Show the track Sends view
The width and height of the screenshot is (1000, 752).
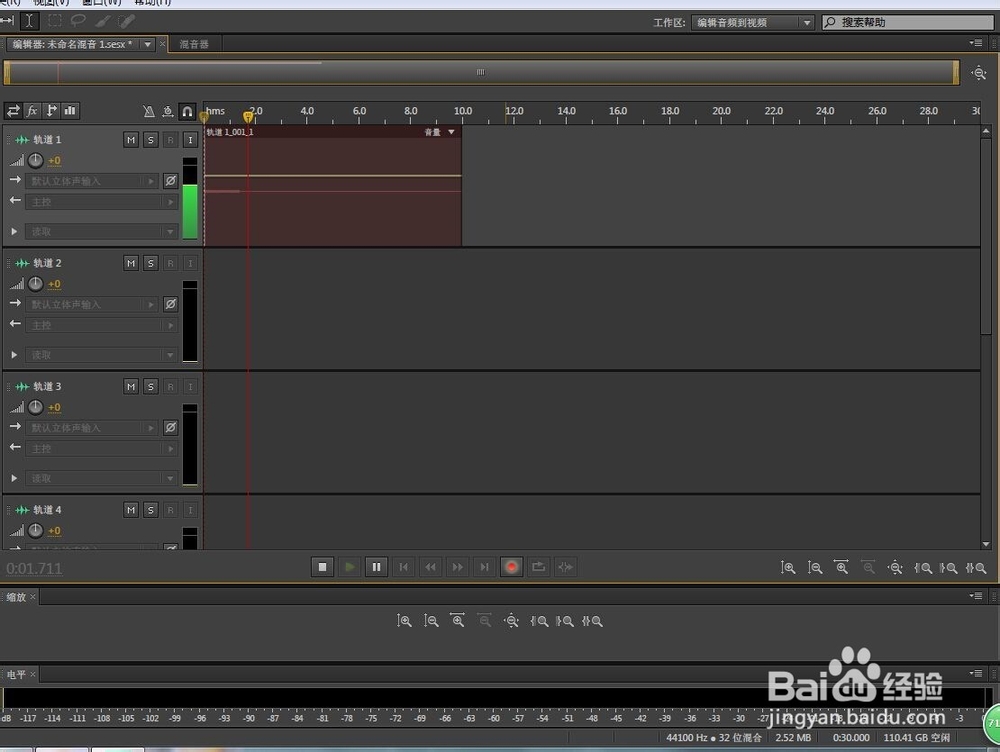tap(52, 111)
